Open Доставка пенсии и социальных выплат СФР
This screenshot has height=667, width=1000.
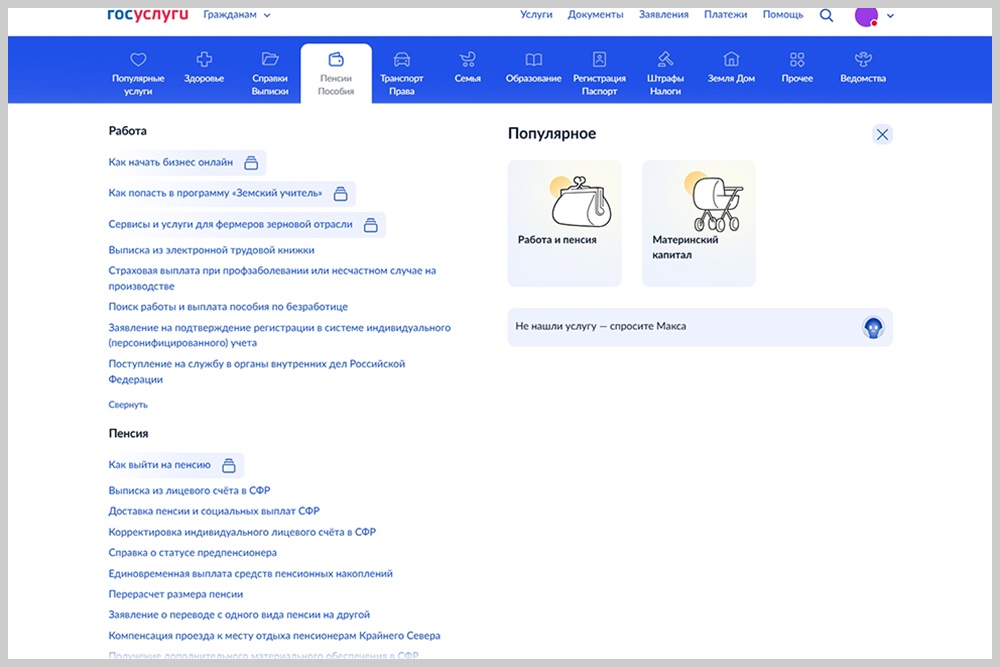pyautogui.click(x=214, y=511)
